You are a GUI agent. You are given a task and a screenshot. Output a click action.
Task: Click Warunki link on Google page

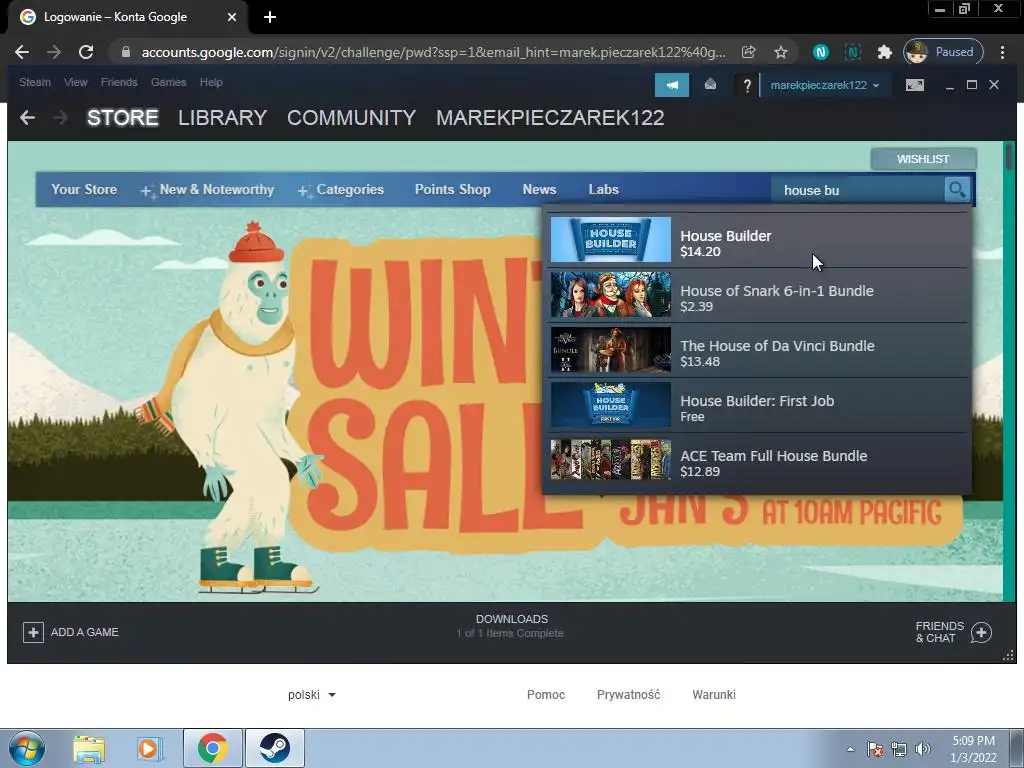[714, 695]
